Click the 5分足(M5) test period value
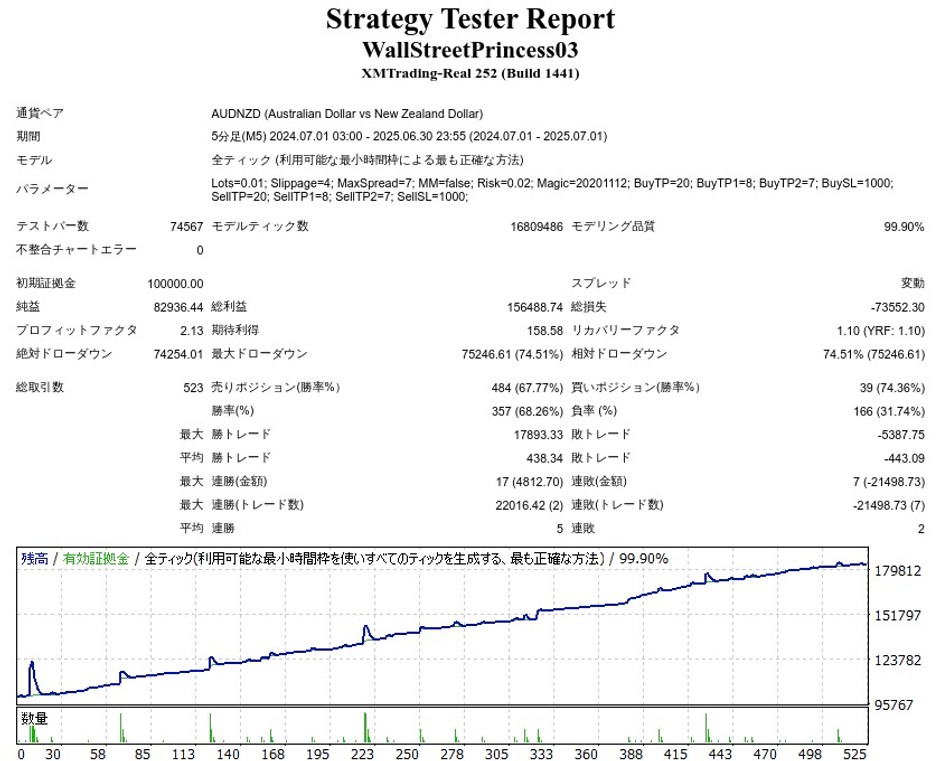 click(409, 137)
